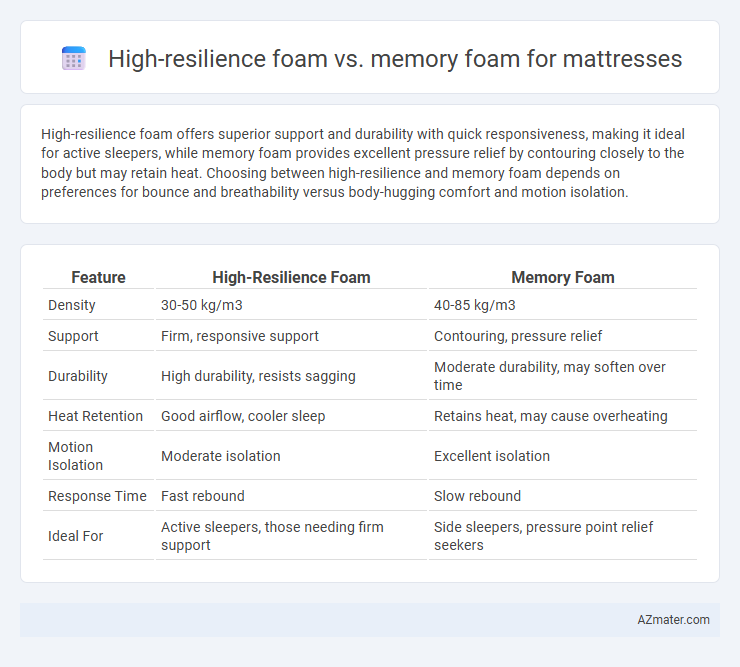Click the calendar grid icon beside the title

coord(74,59)
